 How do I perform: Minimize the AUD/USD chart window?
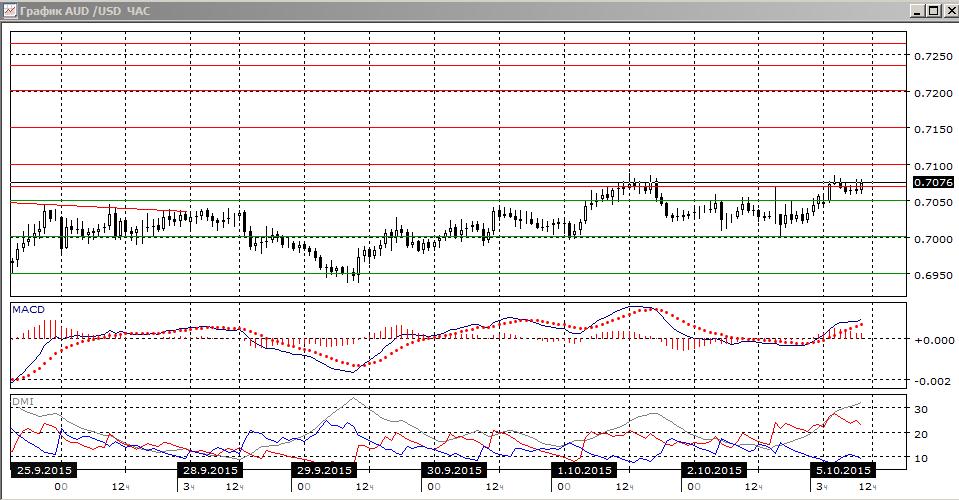[917, 10]
